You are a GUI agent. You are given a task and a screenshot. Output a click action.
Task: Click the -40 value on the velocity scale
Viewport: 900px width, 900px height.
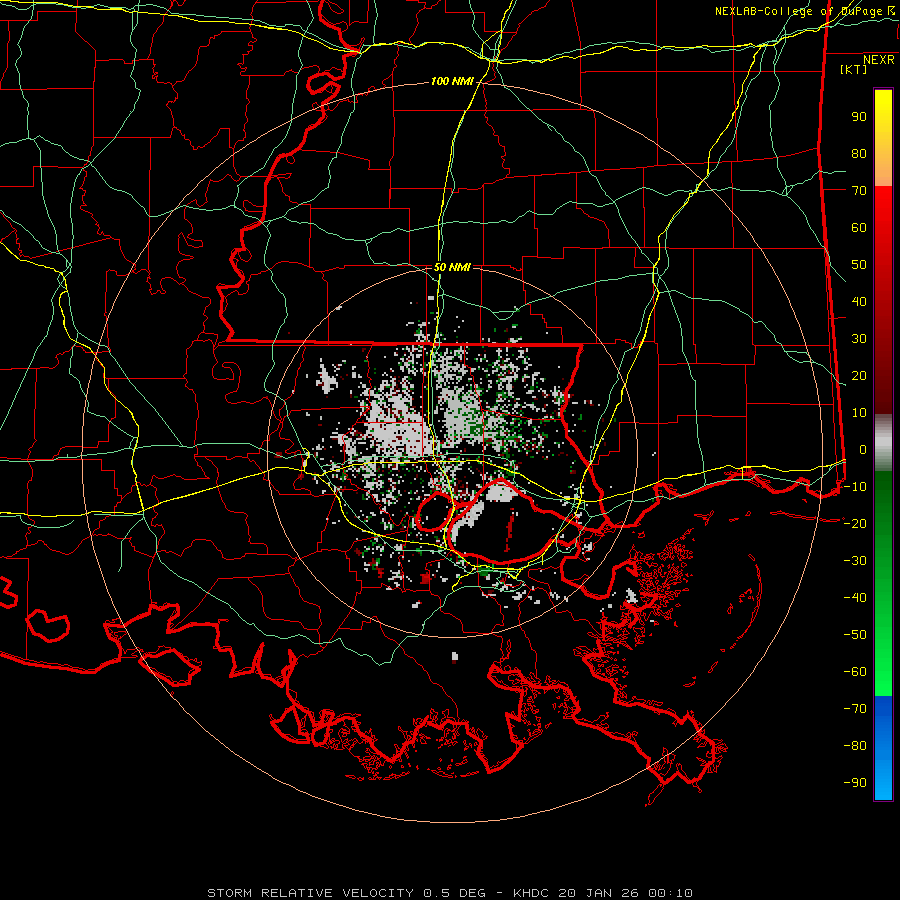tap(855, 598)
